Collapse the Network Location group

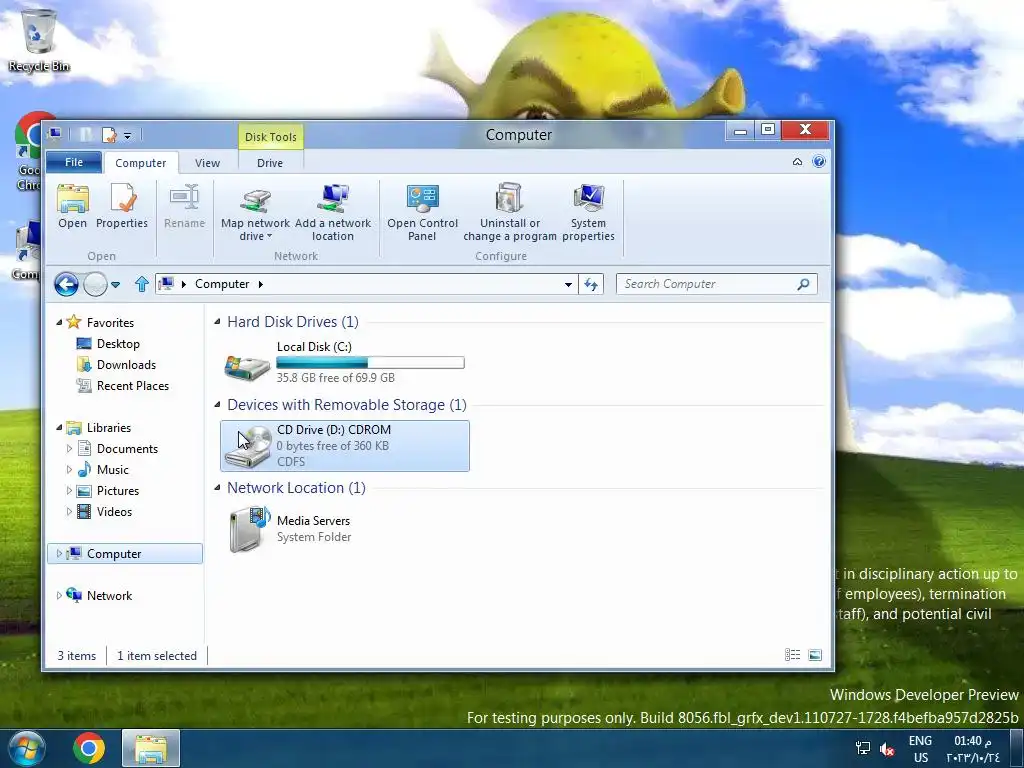[x=217, y=488]
